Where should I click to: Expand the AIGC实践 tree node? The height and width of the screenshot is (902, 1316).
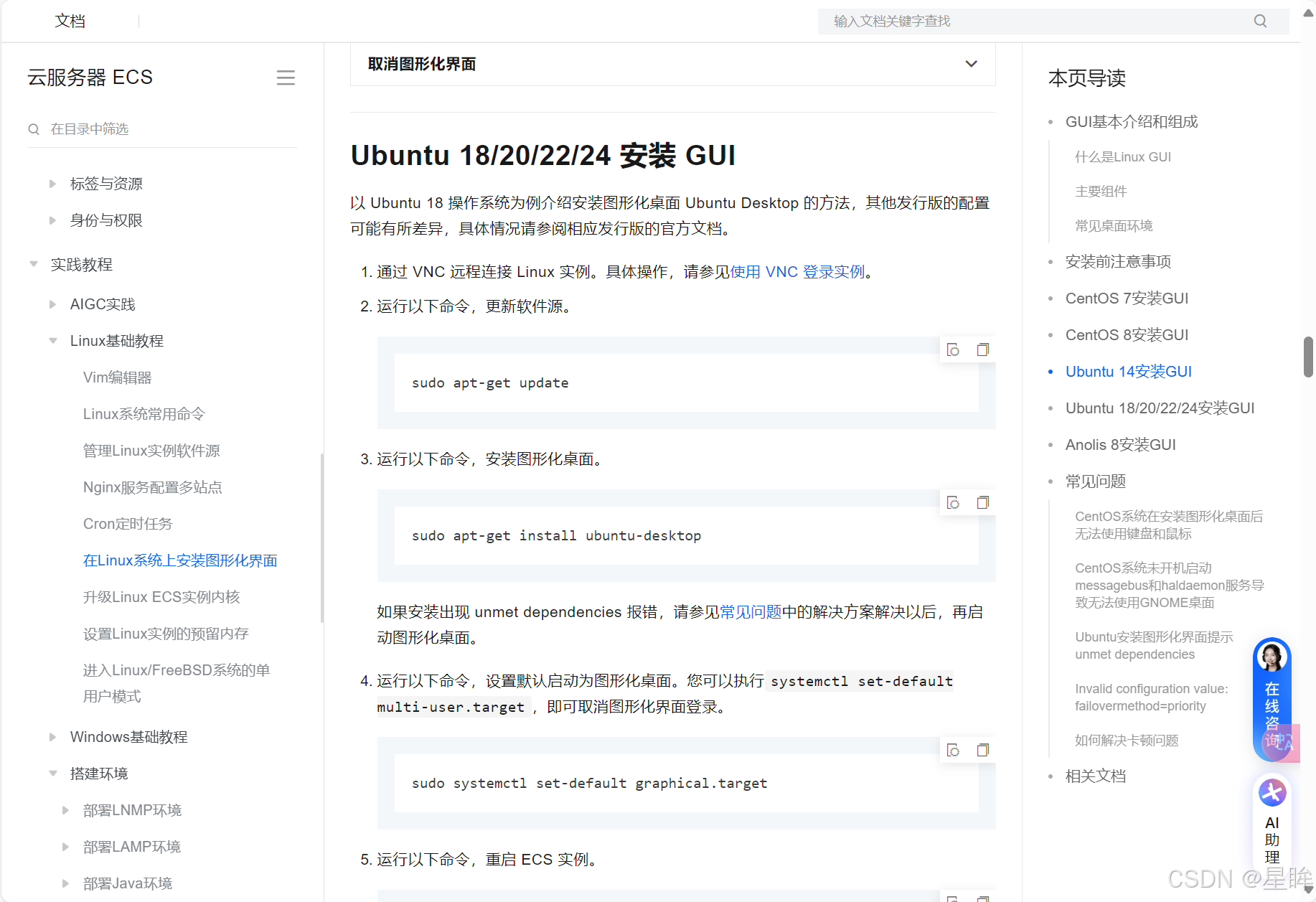coord(52,304)
